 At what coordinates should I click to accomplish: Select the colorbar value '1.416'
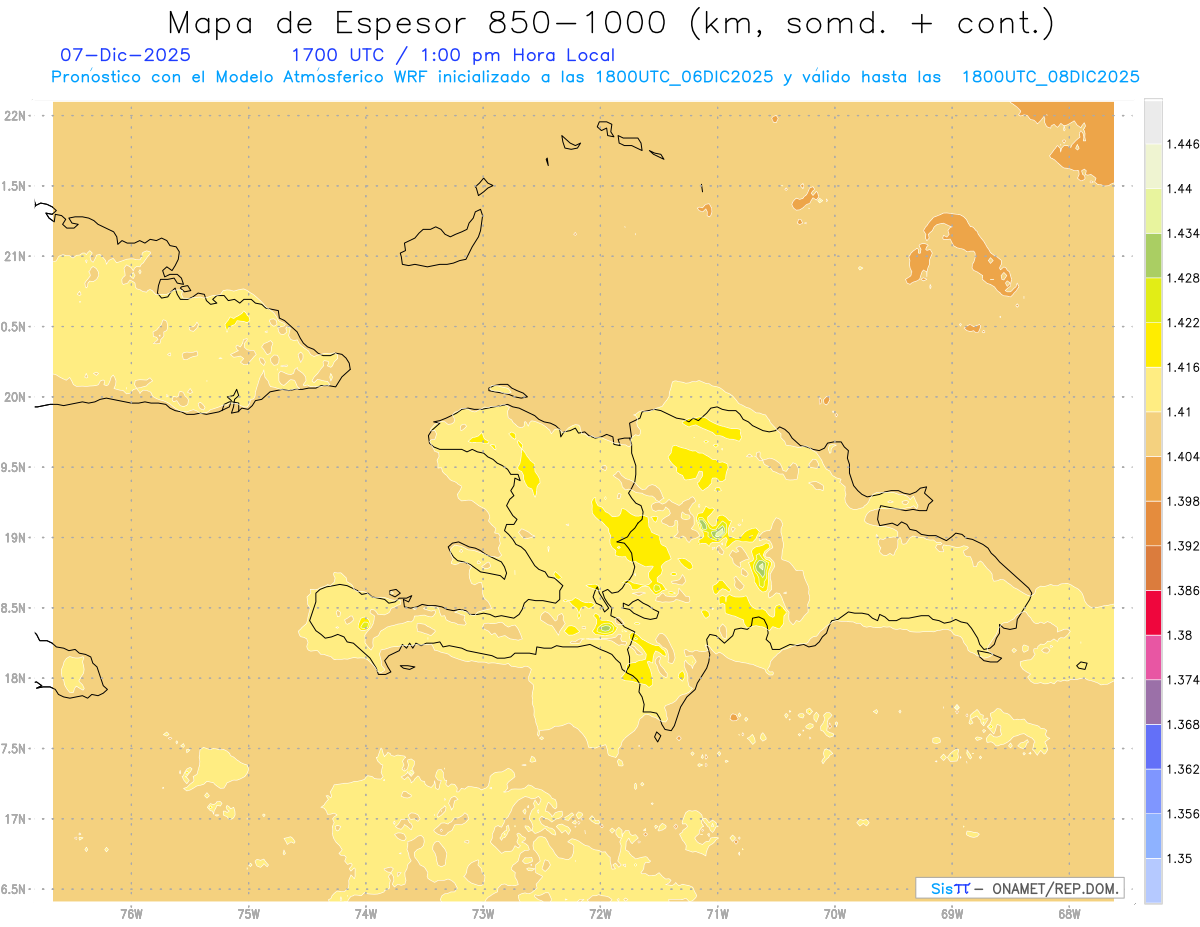(1182, 367)
